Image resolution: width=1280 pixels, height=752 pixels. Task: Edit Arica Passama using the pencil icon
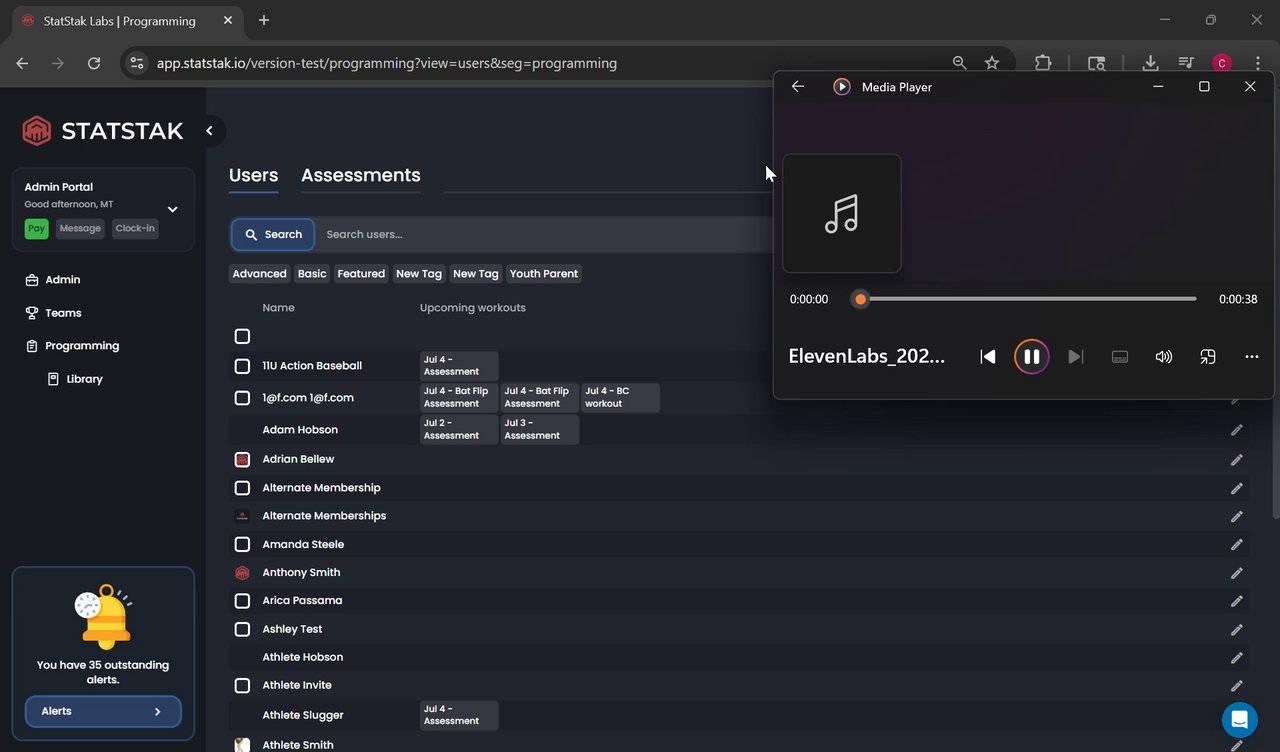[x=1237, y=602]
